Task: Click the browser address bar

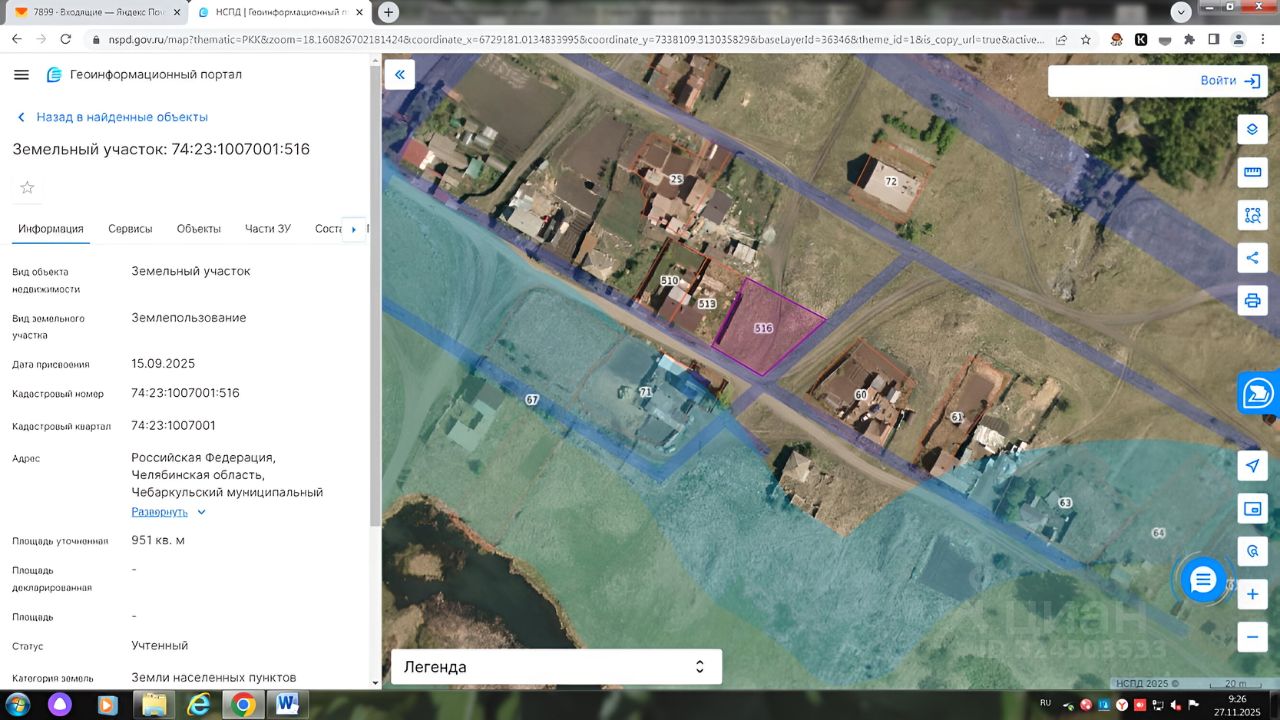Action: (577, 39)
